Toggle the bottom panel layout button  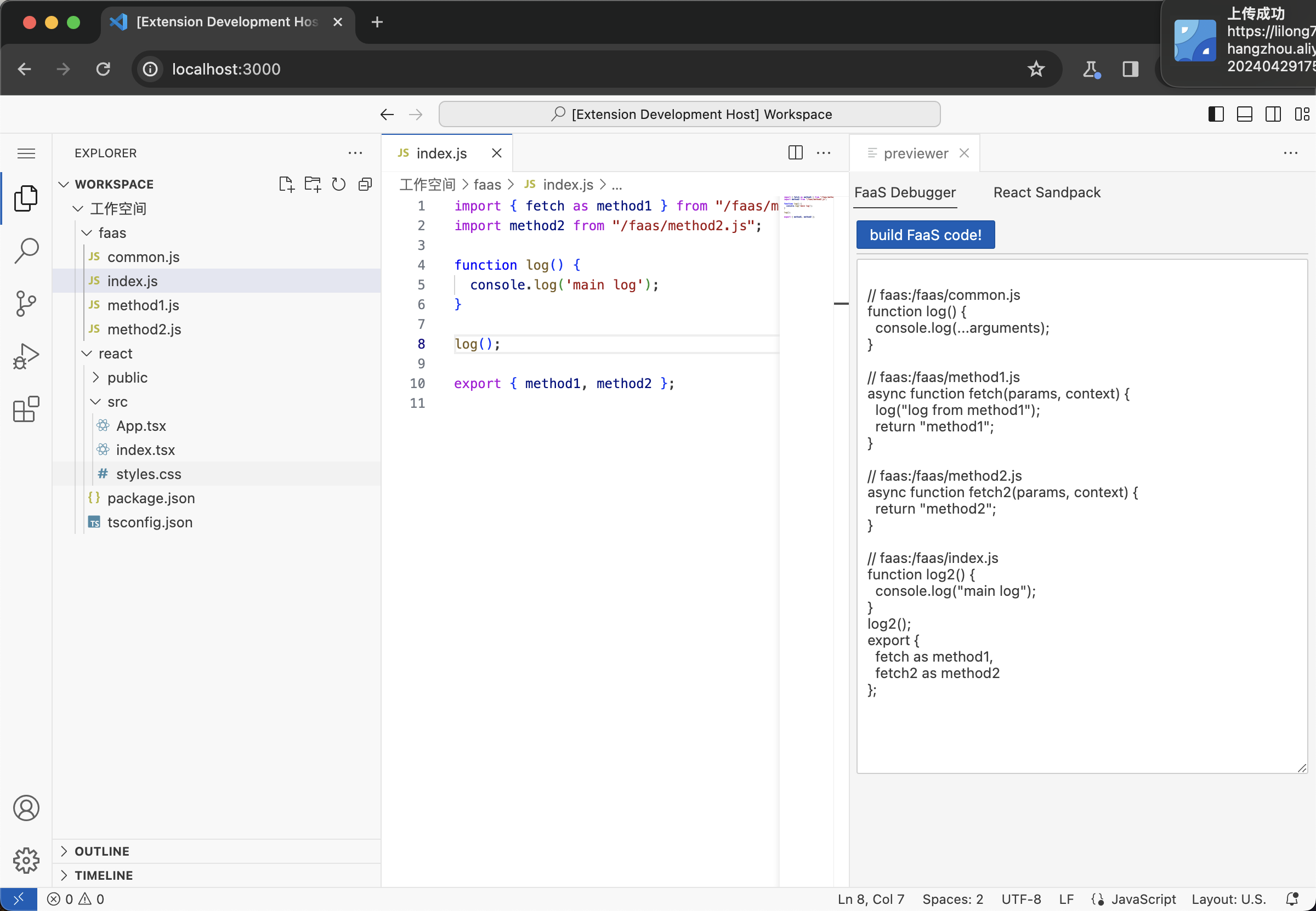pyautogui.click(x=1245, y=114)
